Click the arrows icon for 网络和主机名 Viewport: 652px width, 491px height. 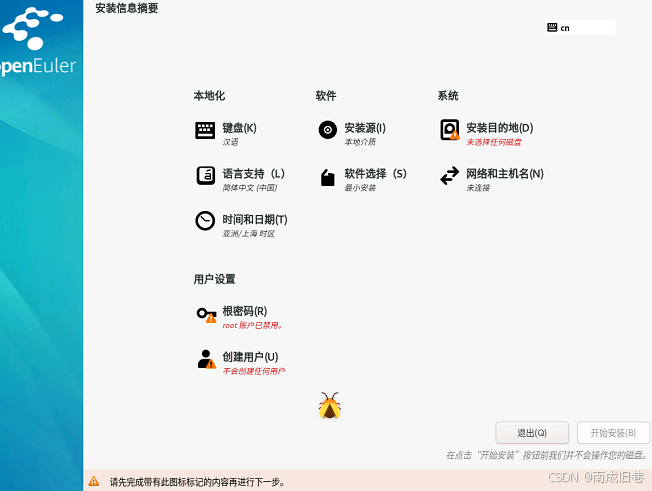coord(449,176)
